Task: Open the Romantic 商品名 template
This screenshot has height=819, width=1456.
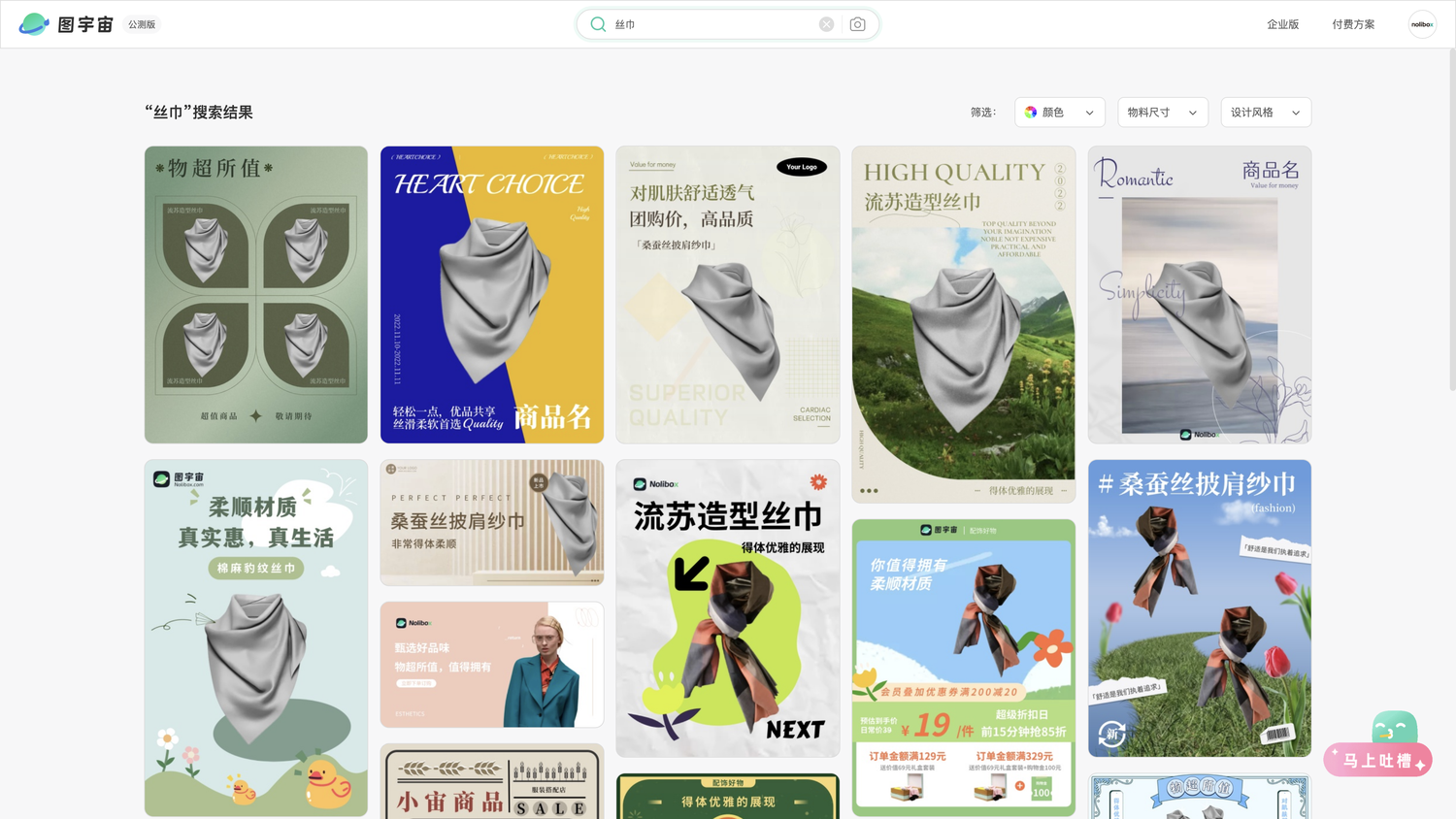Action: point(1200,295)
